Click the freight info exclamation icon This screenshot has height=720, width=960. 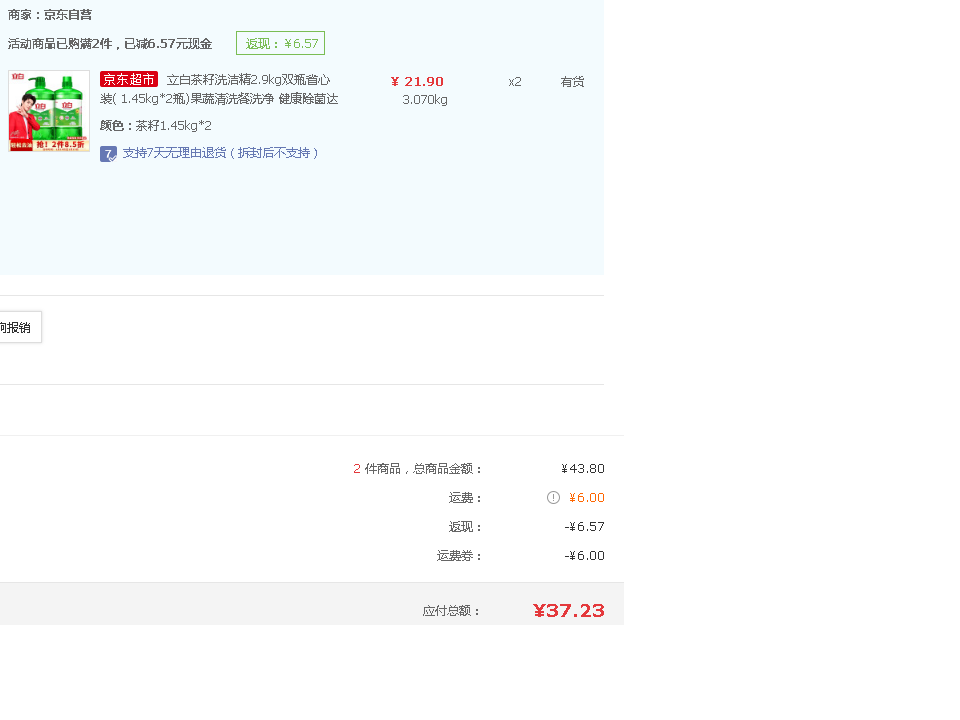pyautogui.click(x=553, y=498)
